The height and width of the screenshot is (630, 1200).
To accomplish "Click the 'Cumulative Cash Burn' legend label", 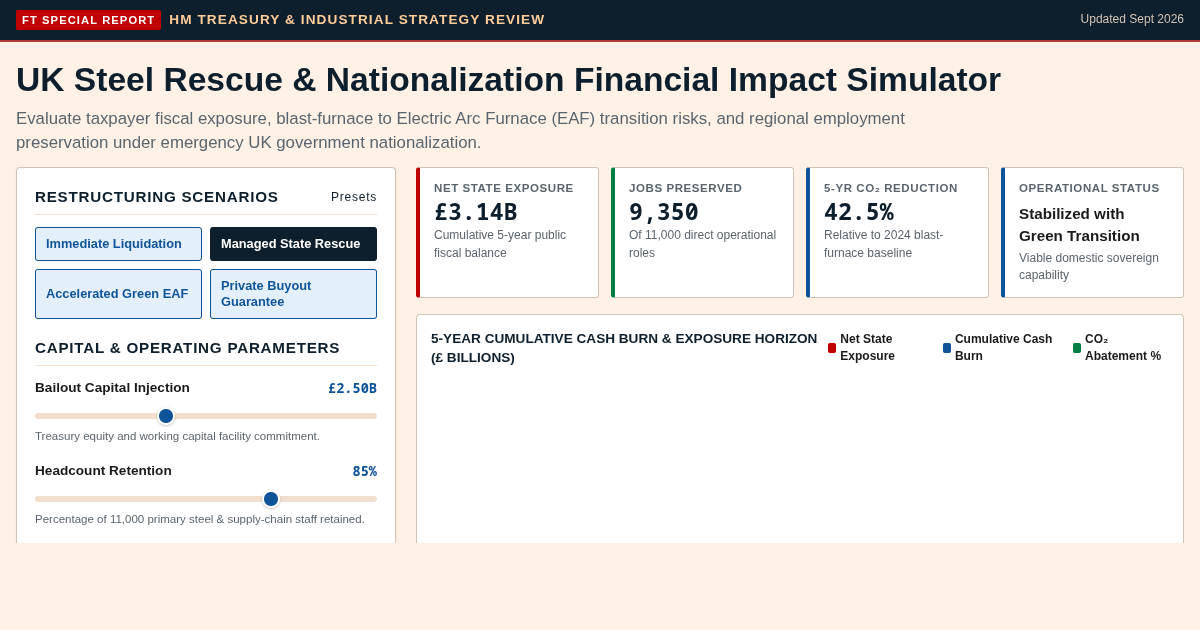I will point(1003,348).
